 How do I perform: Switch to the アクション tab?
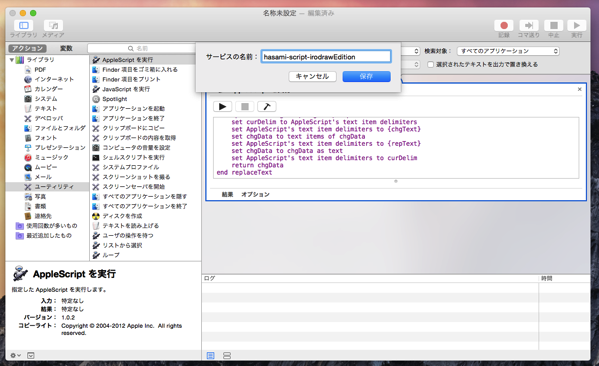click(27, 48)
